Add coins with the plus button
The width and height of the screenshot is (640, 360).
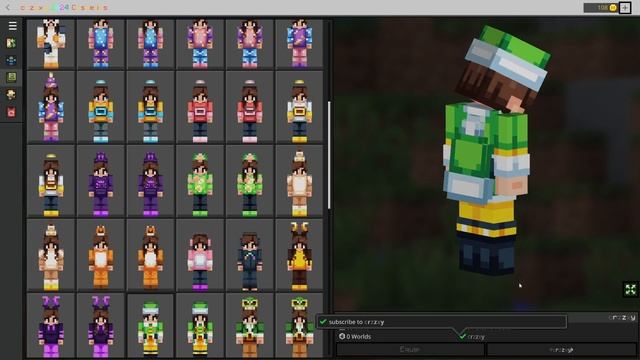625,7
